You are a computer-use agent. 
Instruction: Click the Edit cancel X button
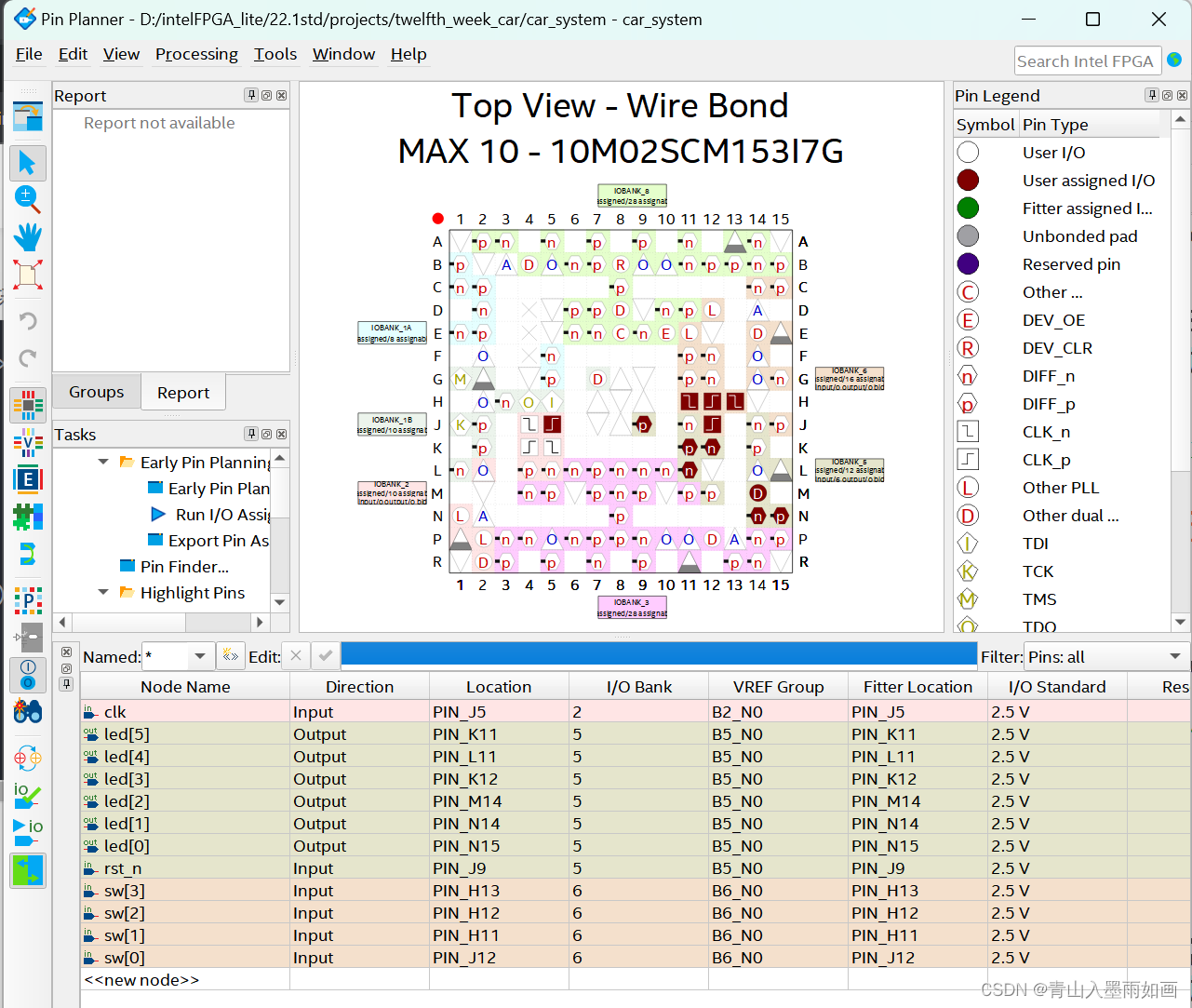(x=296, y=655)
